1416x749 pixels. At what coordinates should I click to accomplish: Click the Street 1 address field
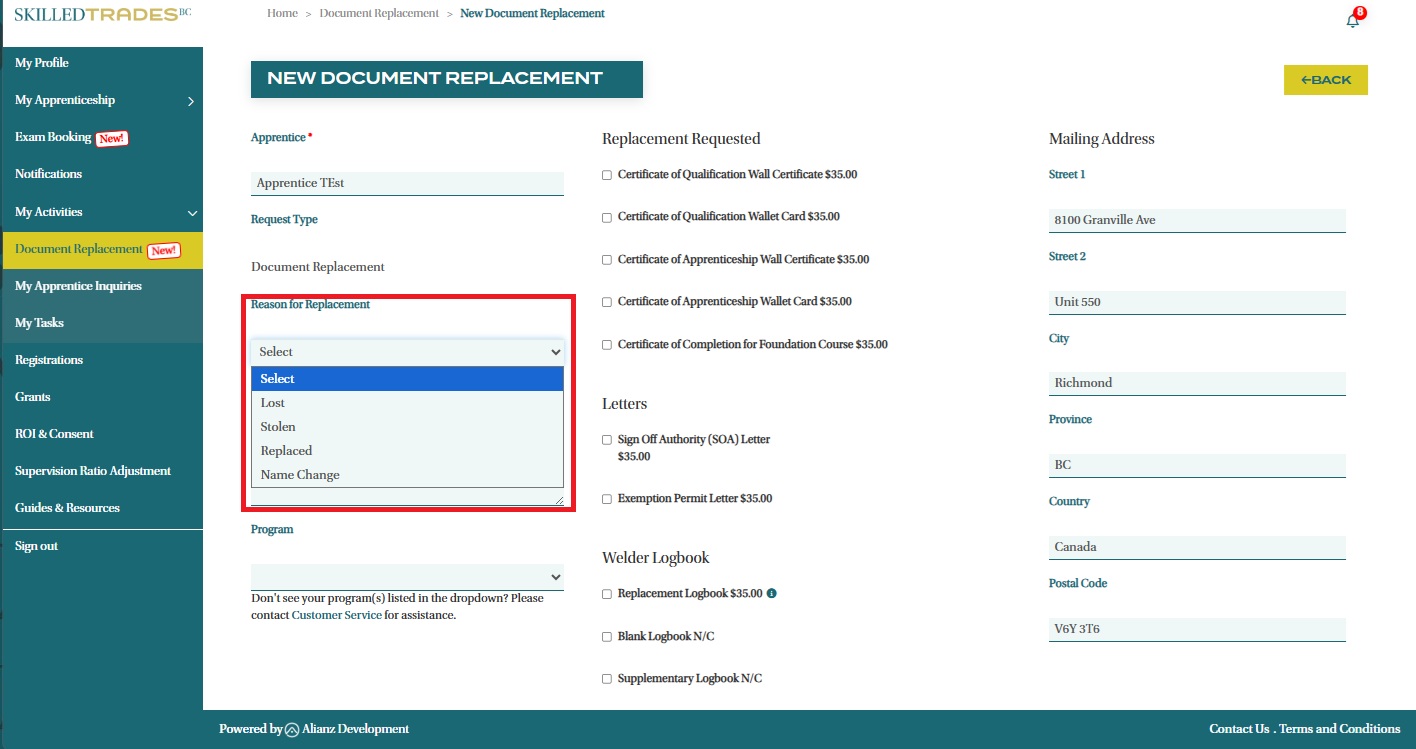pyautogui.click(x=1196, y=220)
